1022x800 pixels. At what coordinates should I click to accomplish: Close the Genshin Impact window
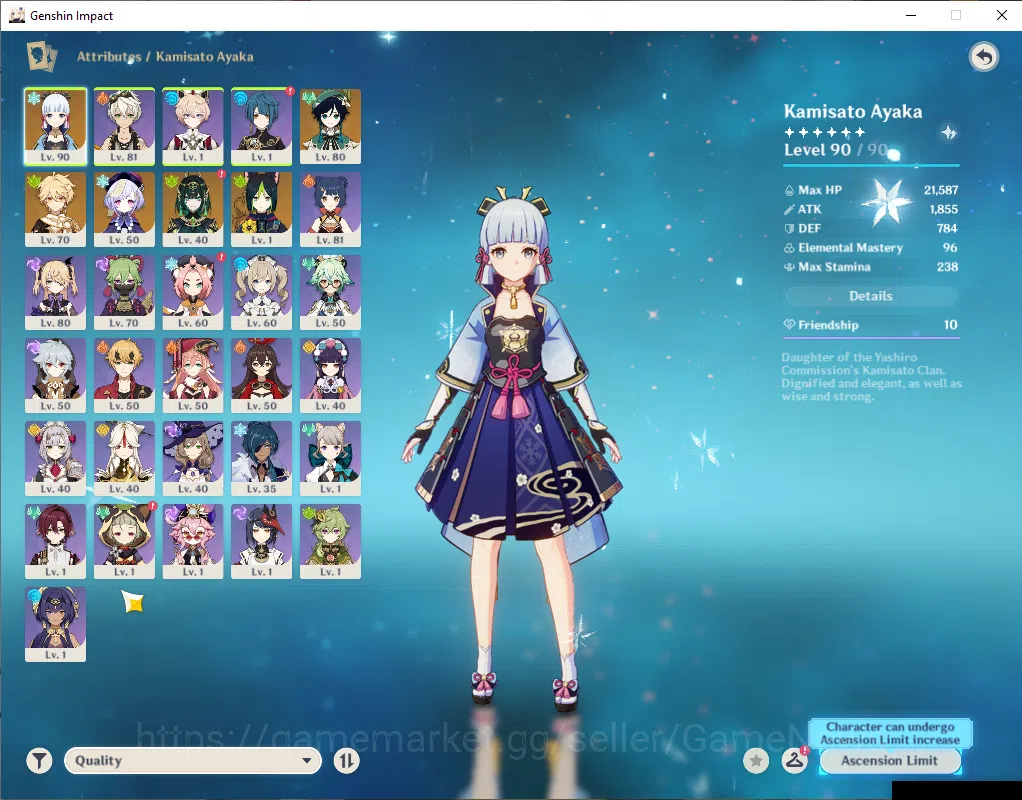tap(1002, 15)
